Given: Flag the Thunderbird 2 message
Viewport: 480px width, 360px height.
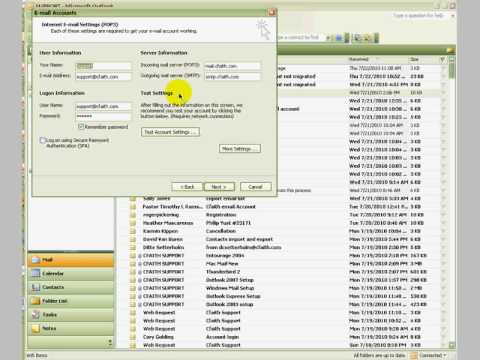Looking at the screenshot, I should pos(443,272).
